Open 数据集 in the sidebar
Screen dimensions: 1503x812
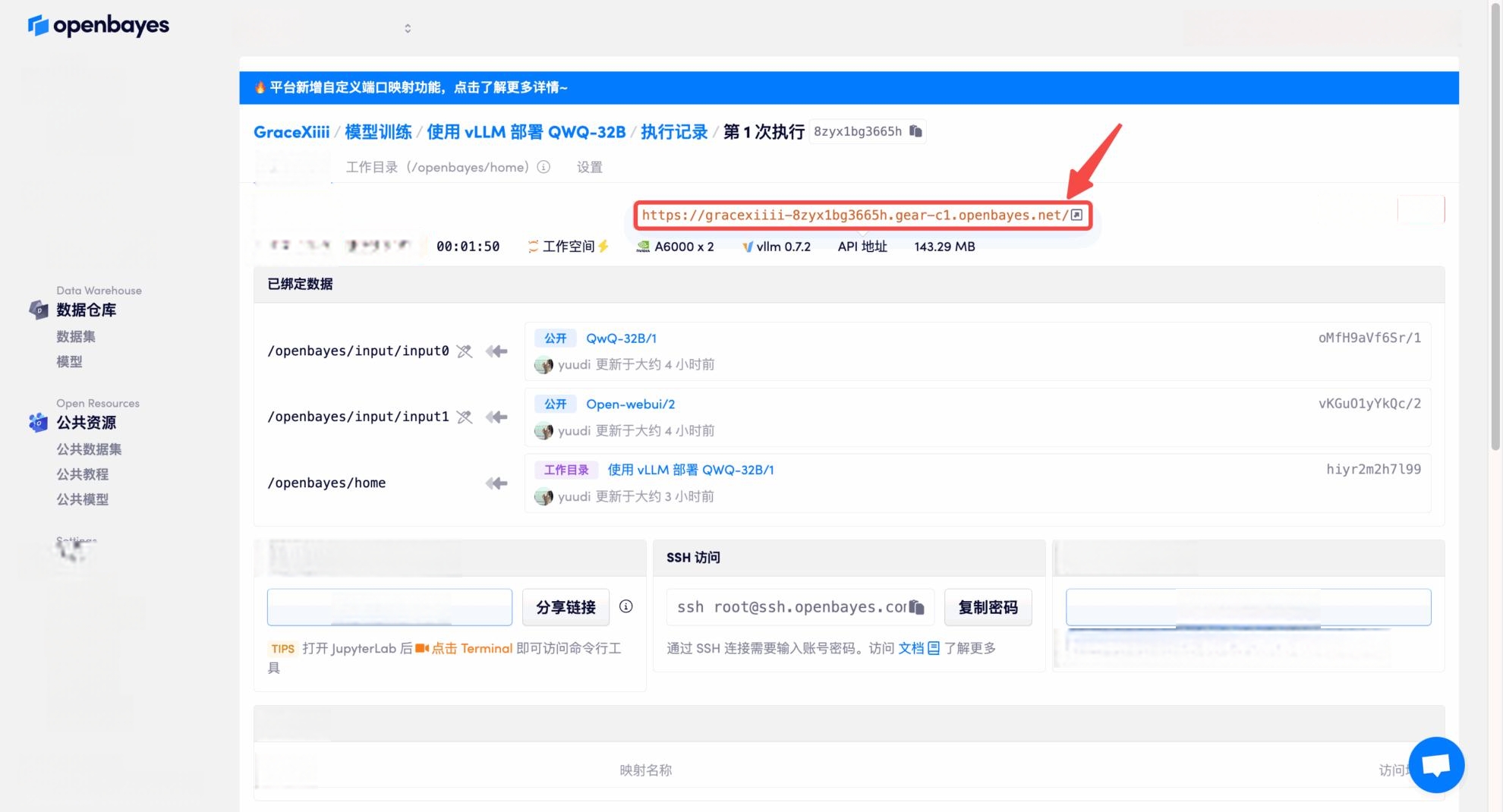point(76,336)
